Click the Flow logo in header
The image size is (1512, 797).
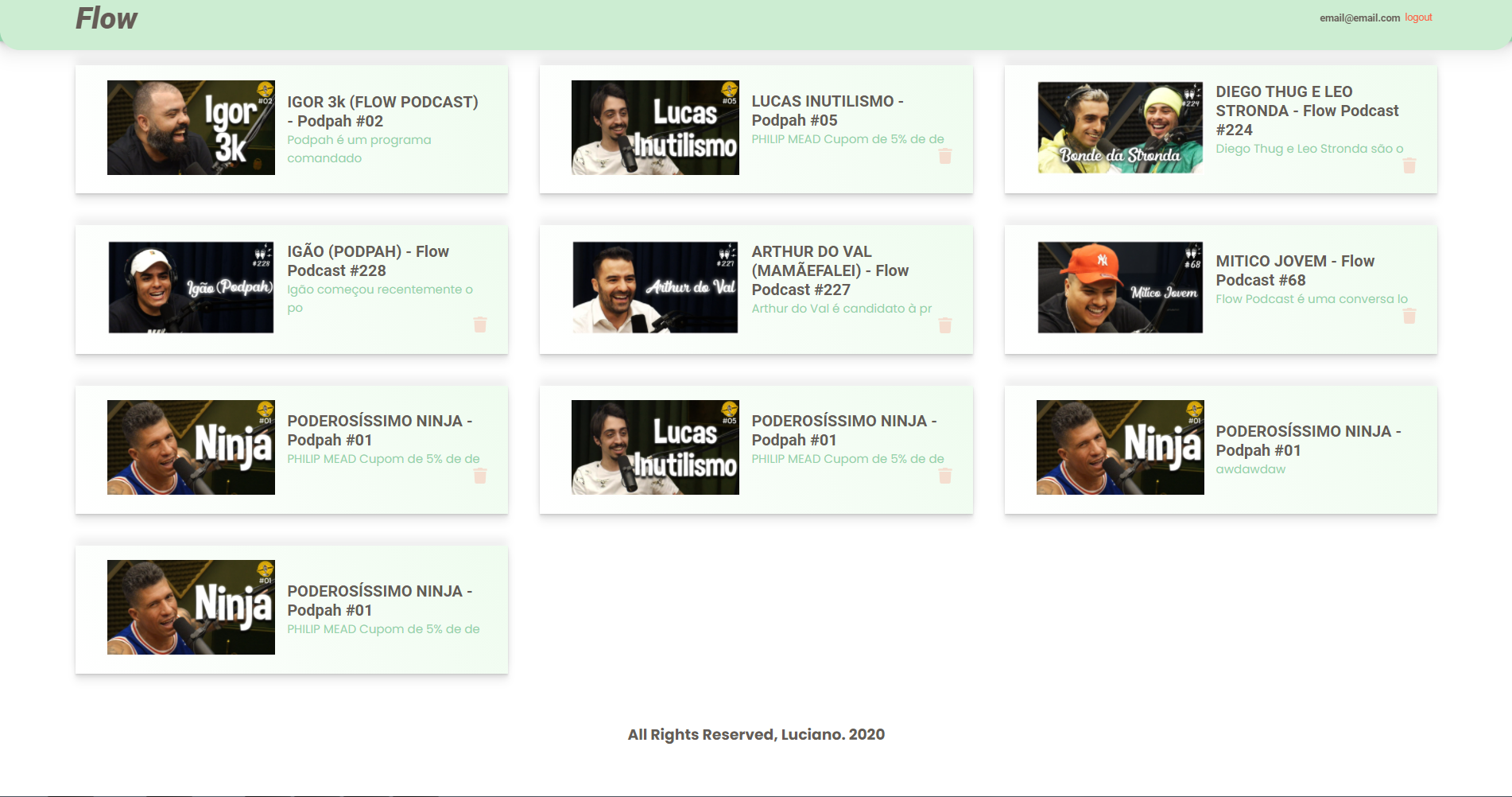pyautogui.click(x=107, y=18)
